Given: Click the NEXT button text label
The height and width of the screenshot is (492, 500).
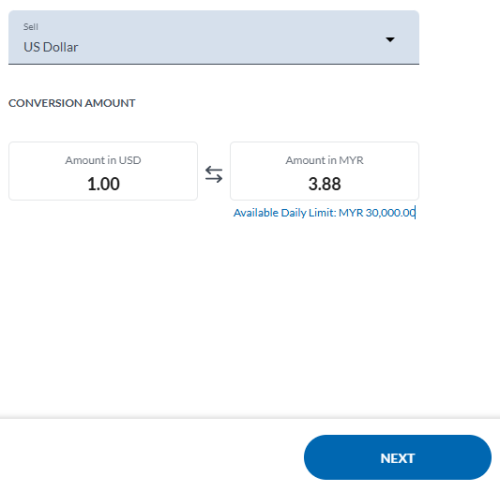Looking at the screenshot, I should (x=398, y=458).
